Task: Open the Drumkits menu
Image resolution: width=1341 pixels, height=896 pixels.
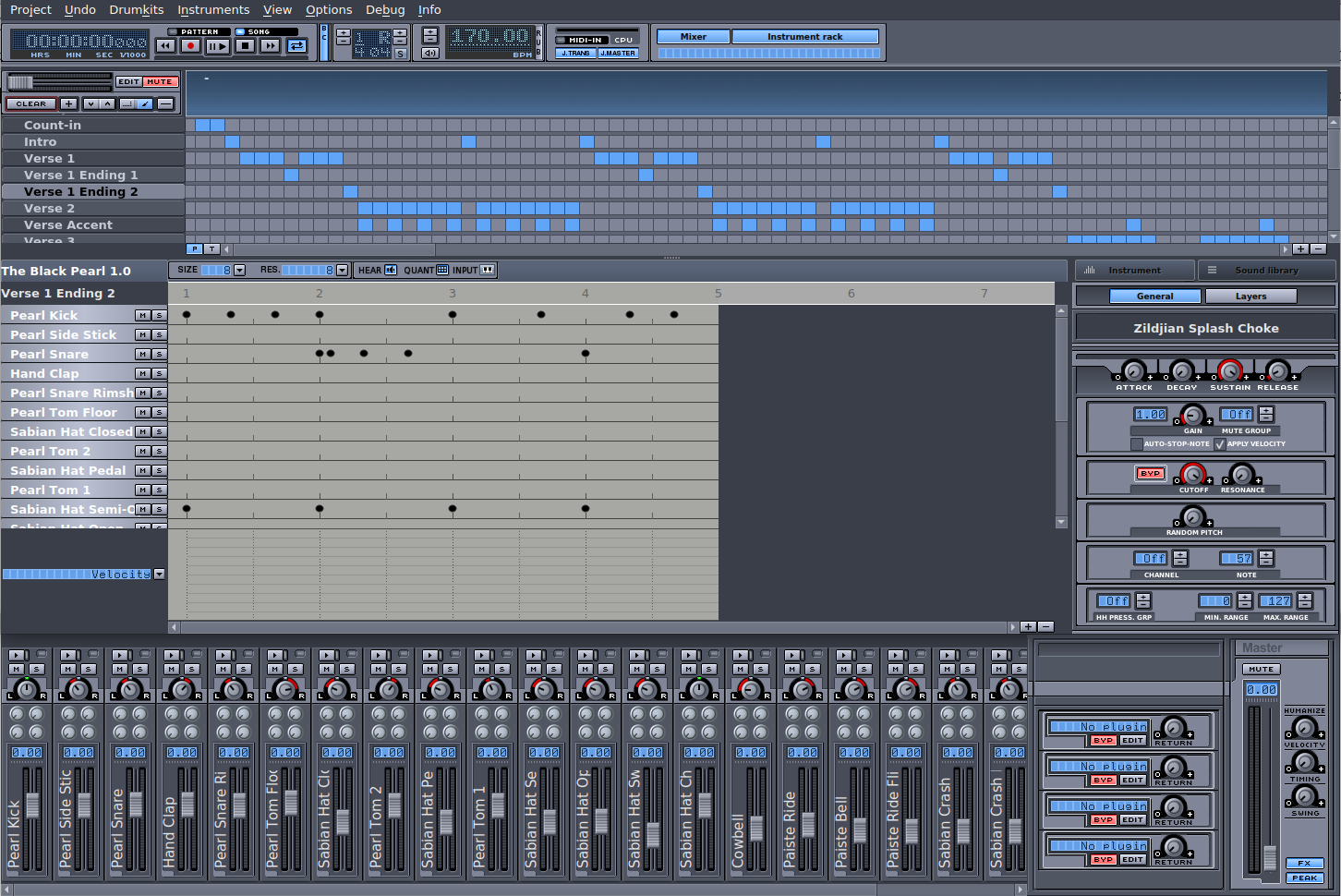Action: coord(137,9)
